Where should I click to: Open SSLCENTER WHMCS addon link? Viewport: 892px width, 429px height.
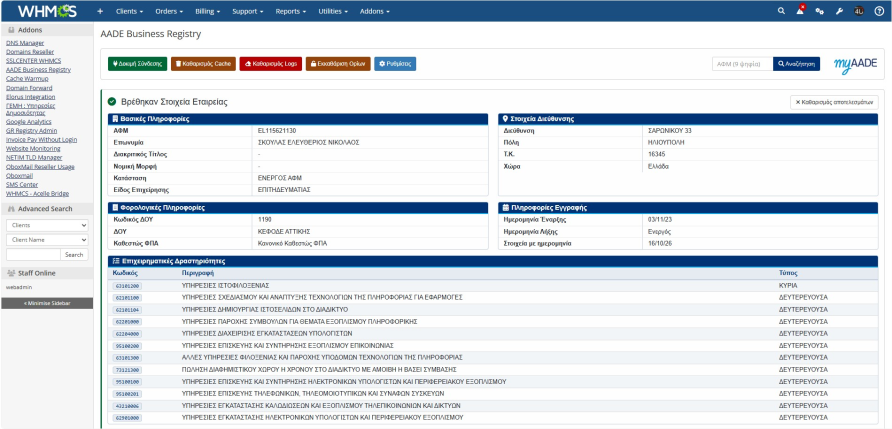34,60
